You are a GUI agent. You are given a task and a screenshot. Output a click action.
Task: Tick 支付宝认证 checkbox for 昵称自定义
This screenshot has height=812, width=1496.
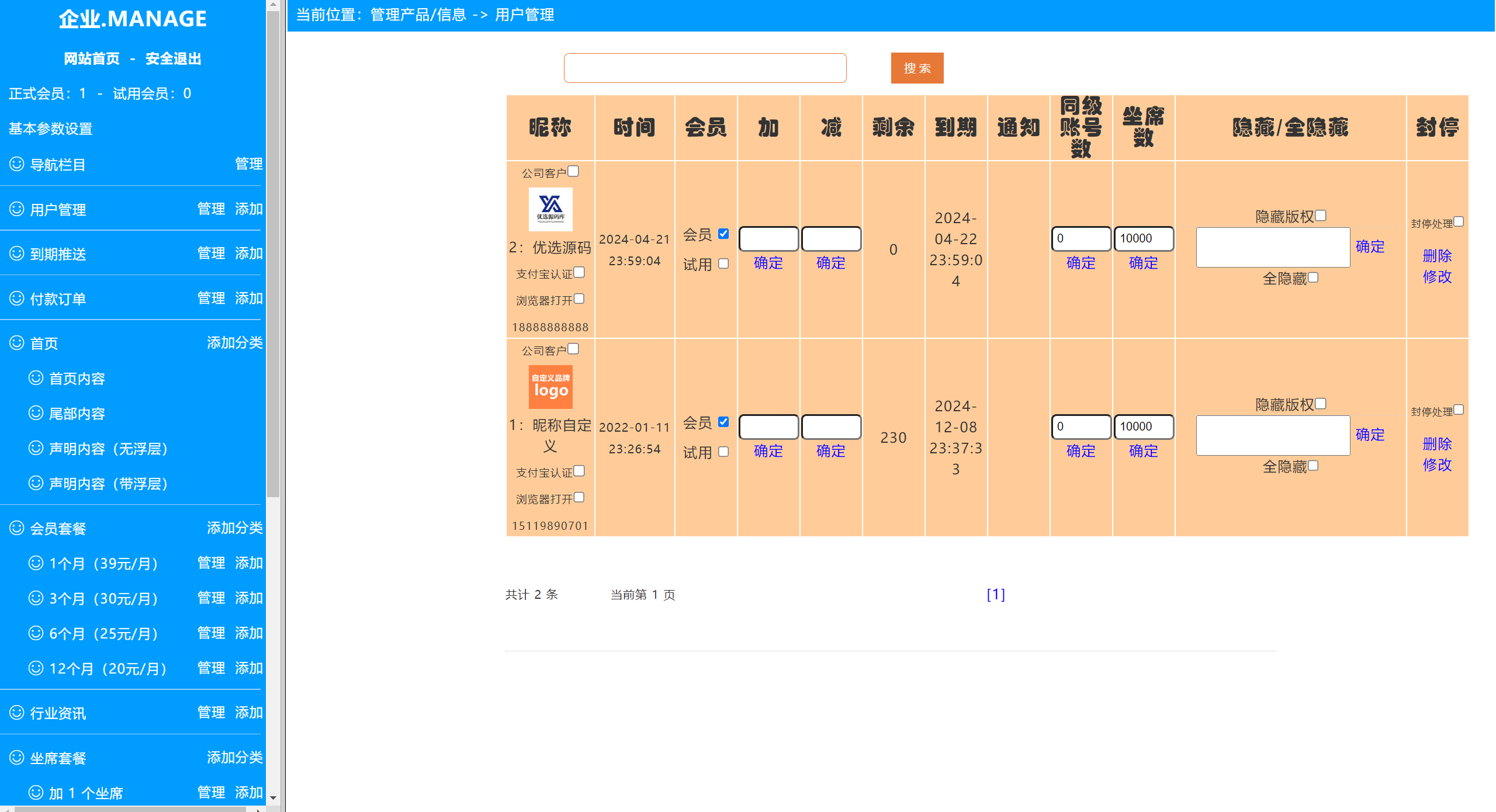tap(579, 471)
